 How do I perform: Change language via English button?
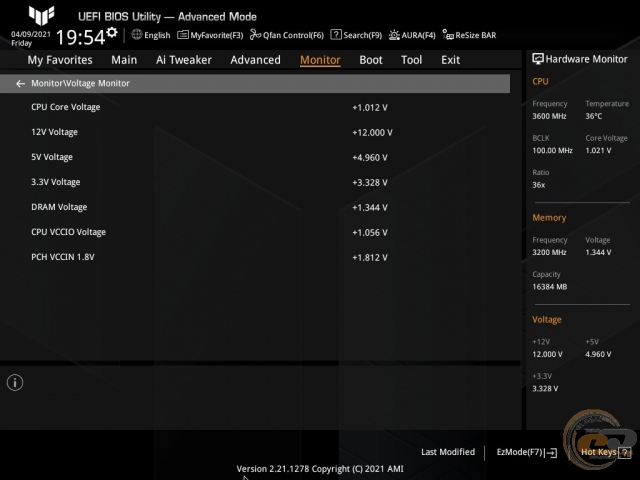point(151,35)
